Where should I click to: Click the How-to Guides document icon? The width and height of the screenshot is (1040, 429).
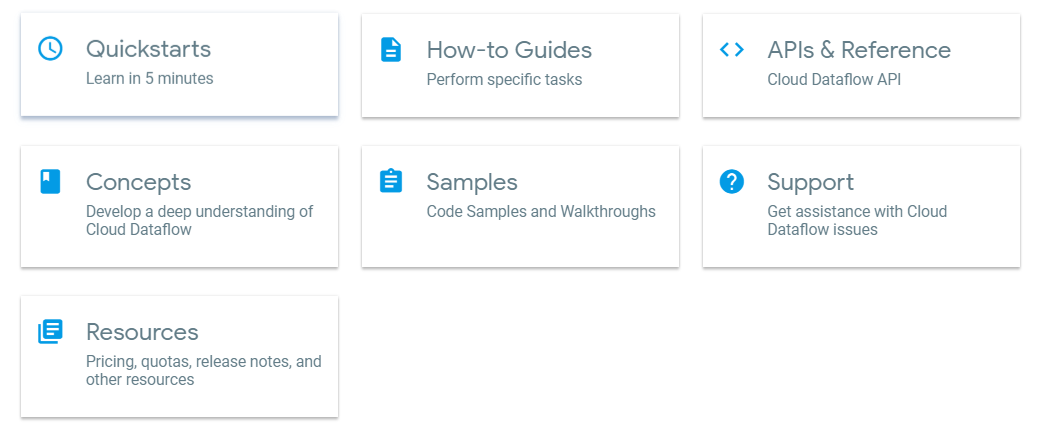(x=391, y=49)
